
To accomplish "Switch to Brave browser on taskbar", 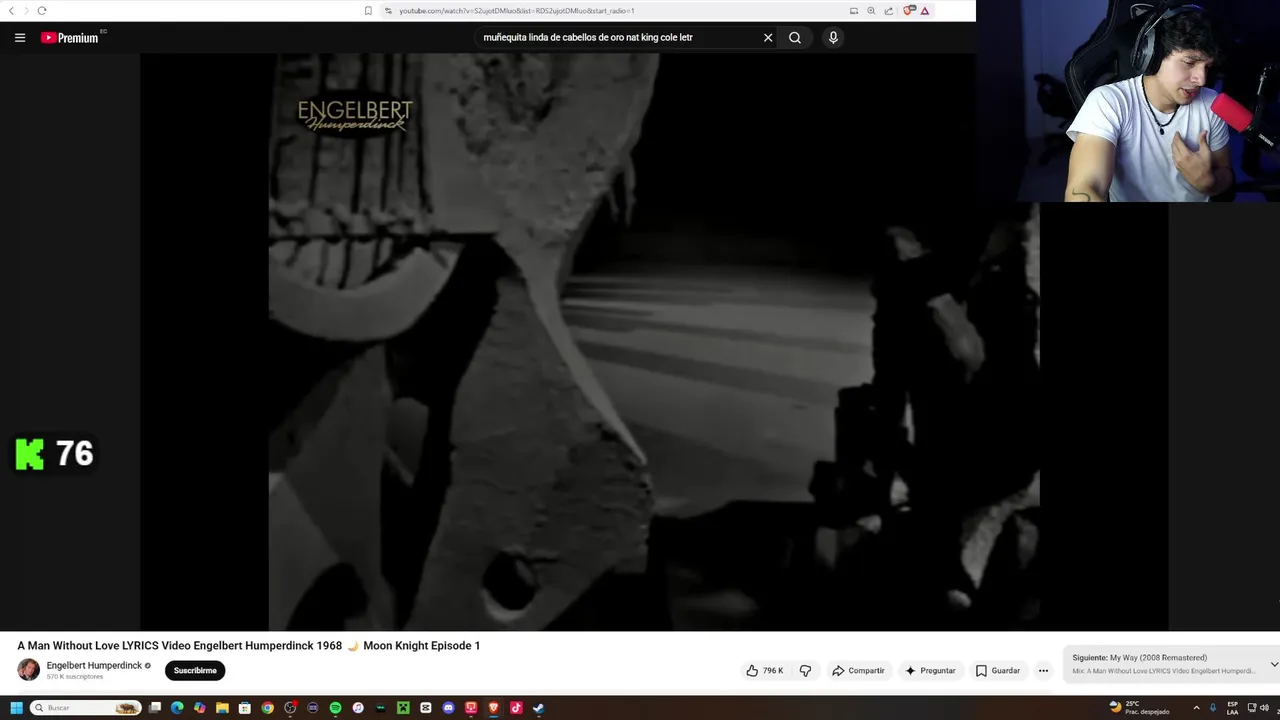I will click(x=493, y=708).
